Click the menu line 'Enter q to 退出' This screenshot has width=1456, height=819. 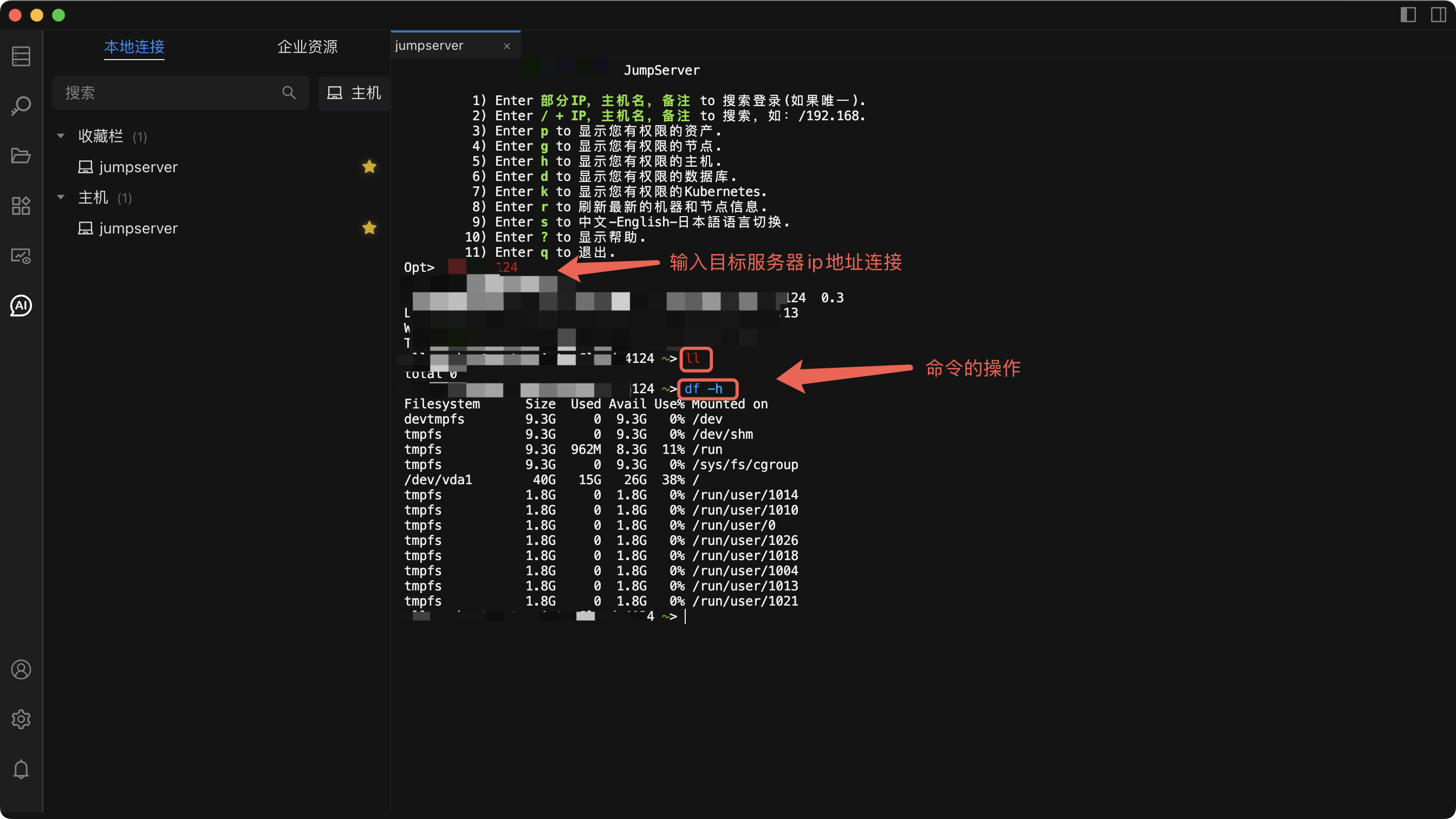click(x=540, y=252)
